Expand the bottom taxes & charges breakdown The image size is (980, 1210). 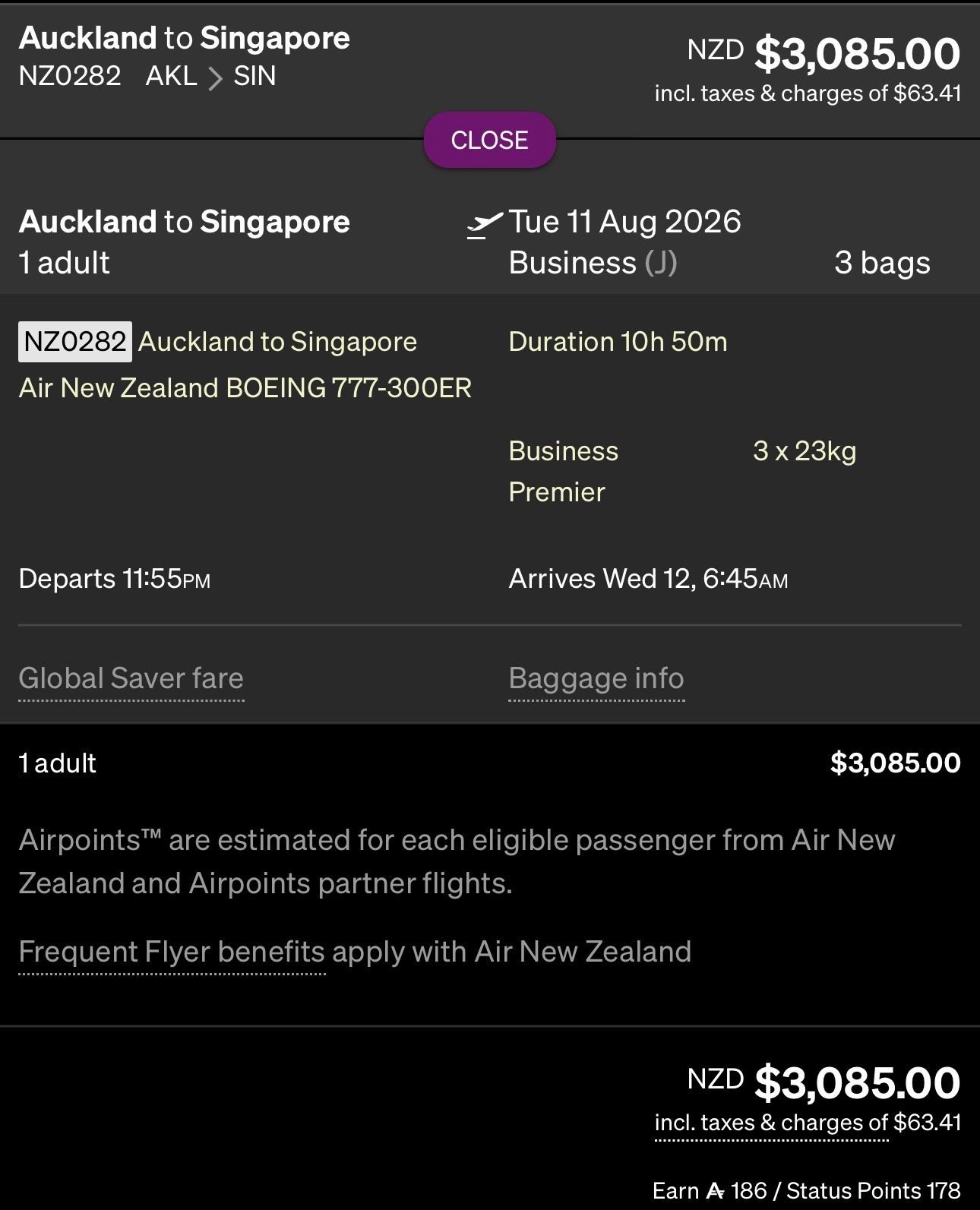tap(771, 1123)
